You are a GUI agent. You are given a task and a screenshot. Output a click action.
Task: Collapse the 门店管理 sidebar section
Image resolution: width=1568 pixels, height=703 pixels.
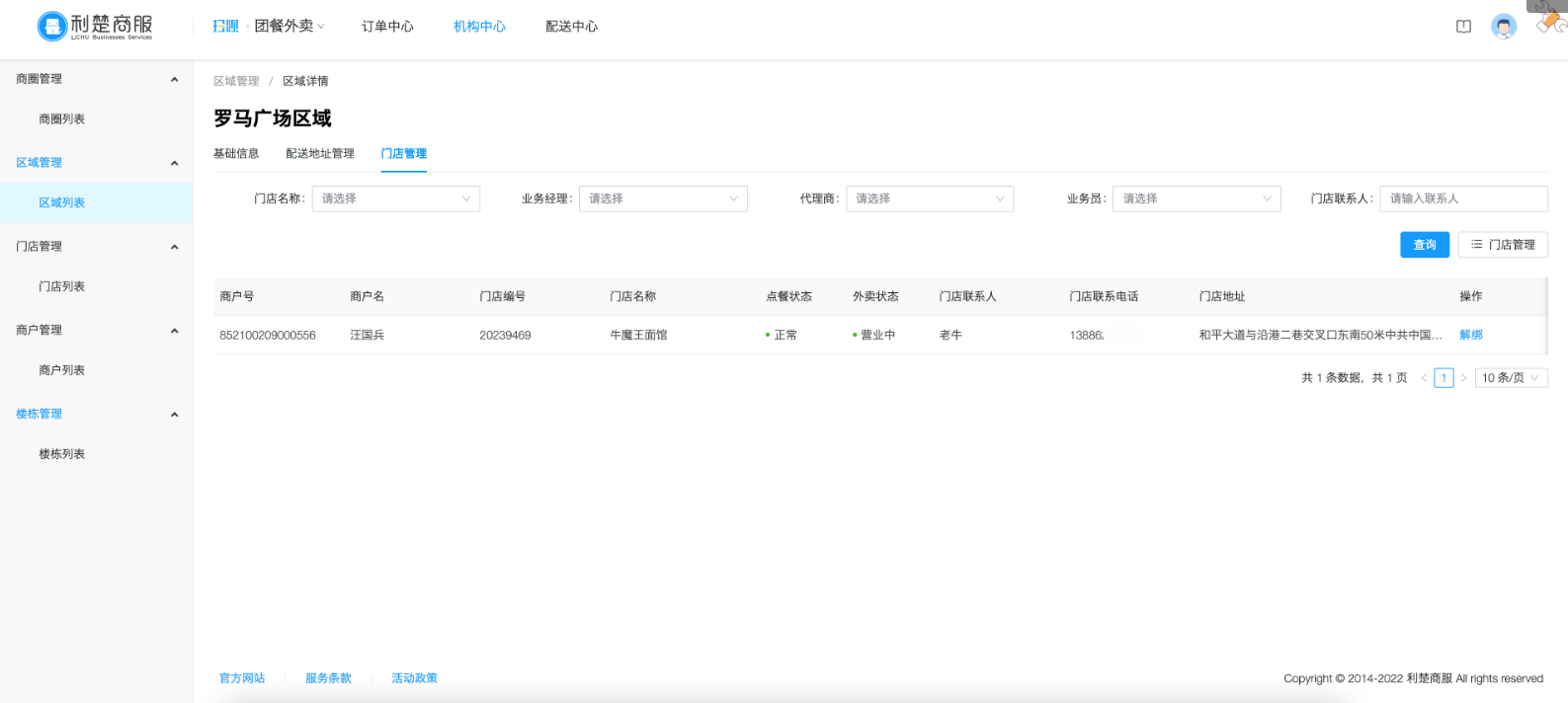[x=174, y=247]
